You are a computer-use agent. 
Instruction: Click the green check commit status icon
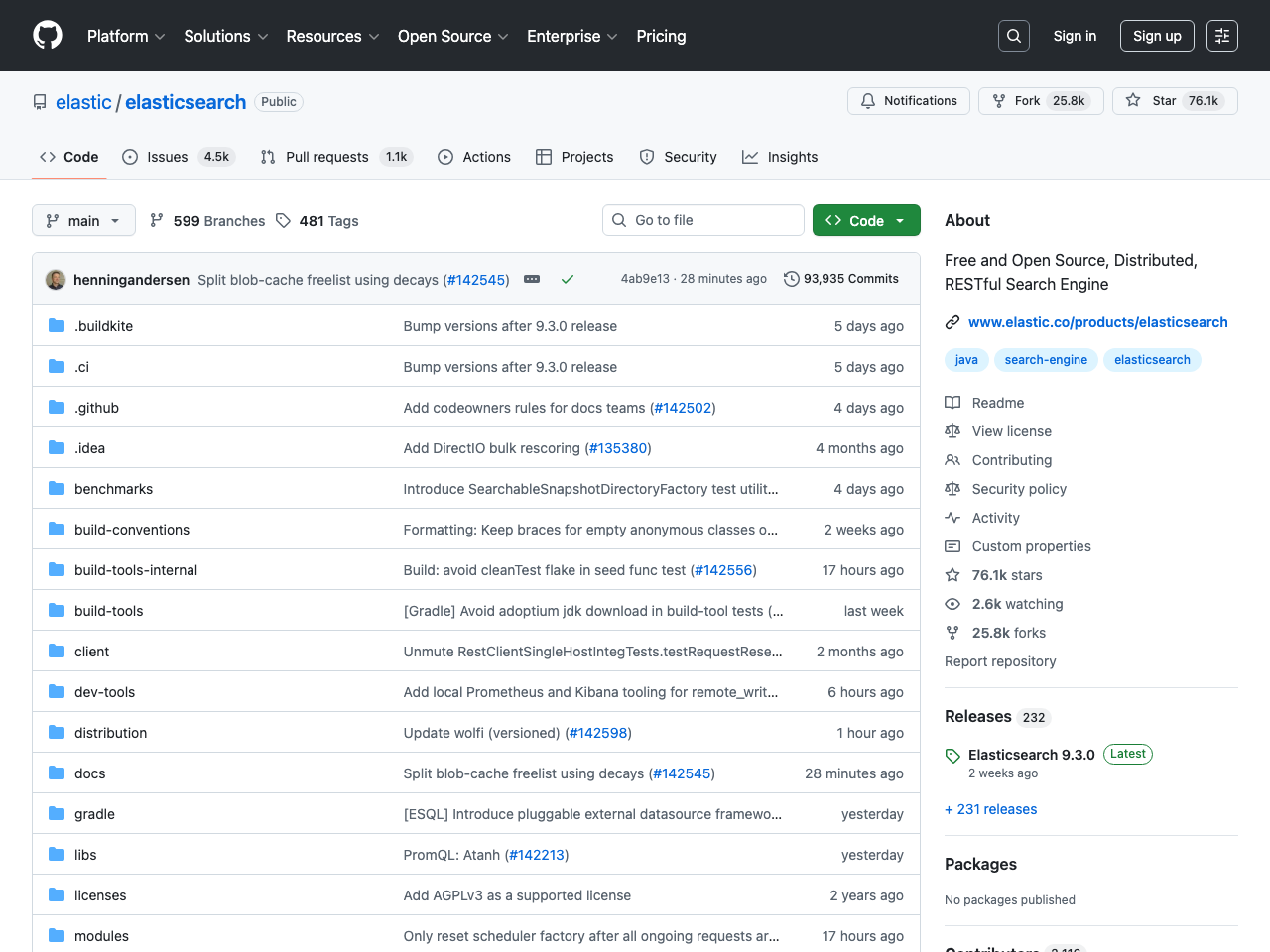[x=568, y=280]
